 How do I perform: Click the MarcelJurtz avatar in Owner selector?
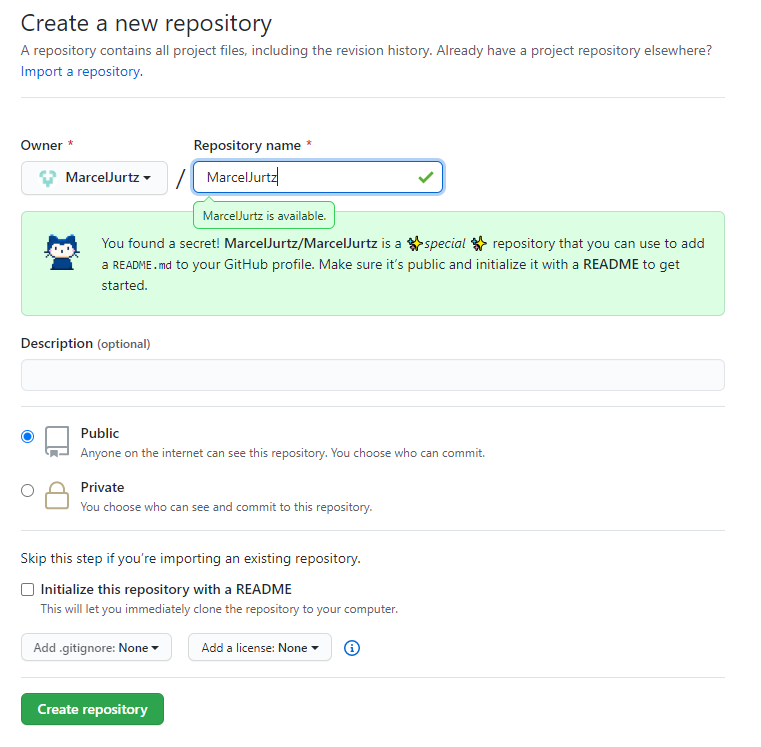pyautogui.click(x=48, y=178)
